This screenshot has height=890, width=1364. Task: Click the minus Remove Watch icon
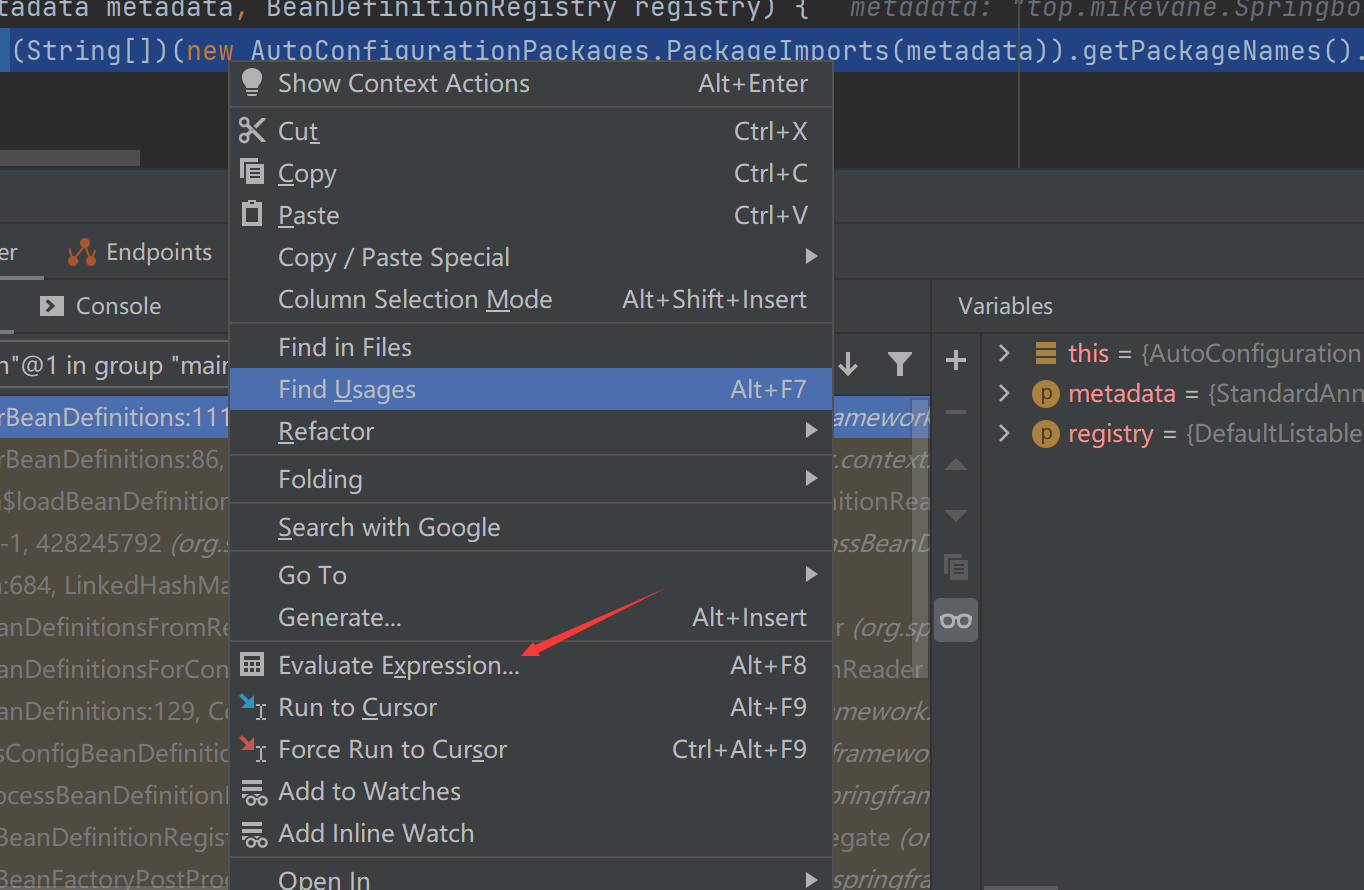click(x=956, y=411)
